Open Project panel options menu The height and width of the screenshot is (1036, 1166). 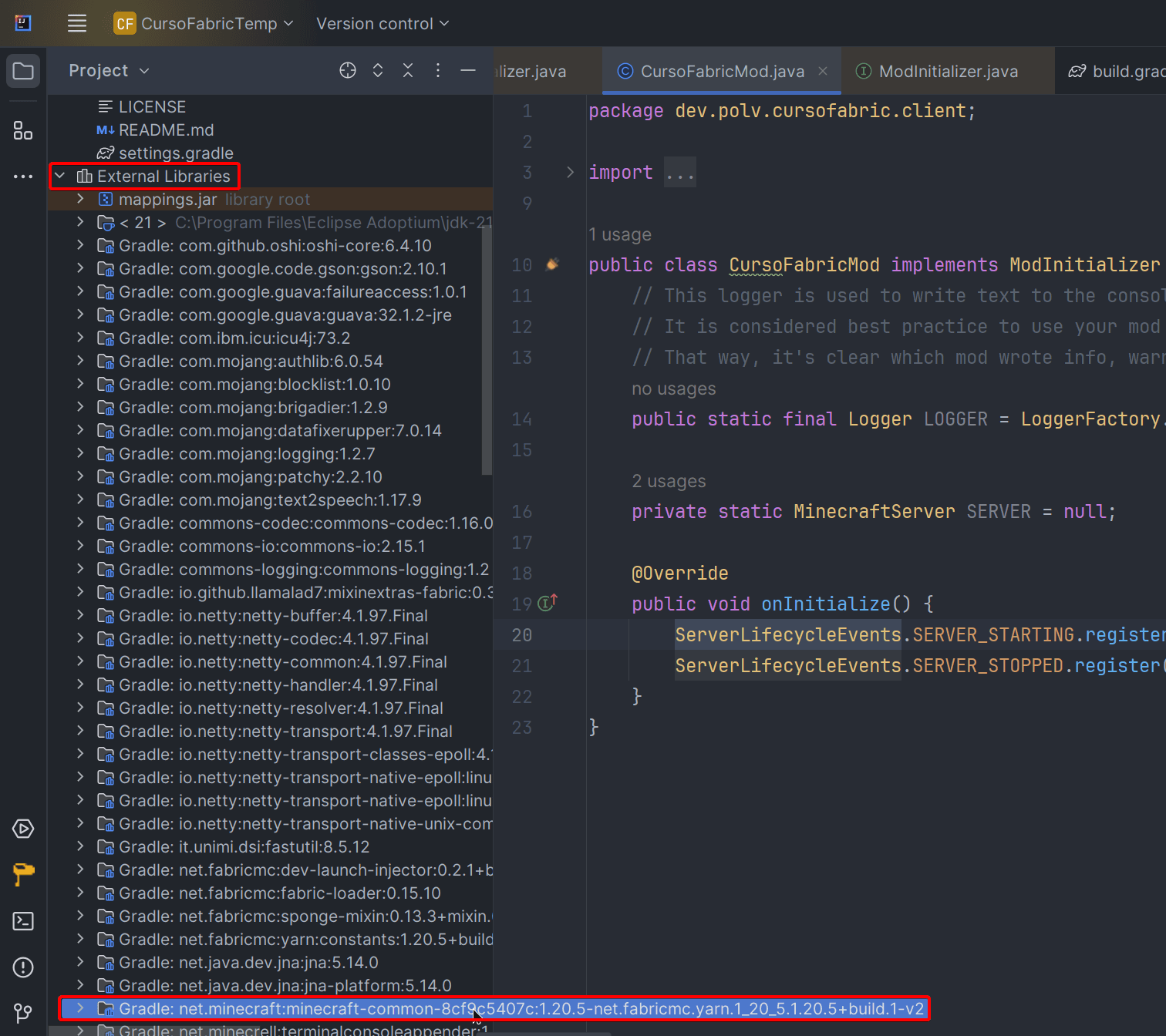(438, 70)
